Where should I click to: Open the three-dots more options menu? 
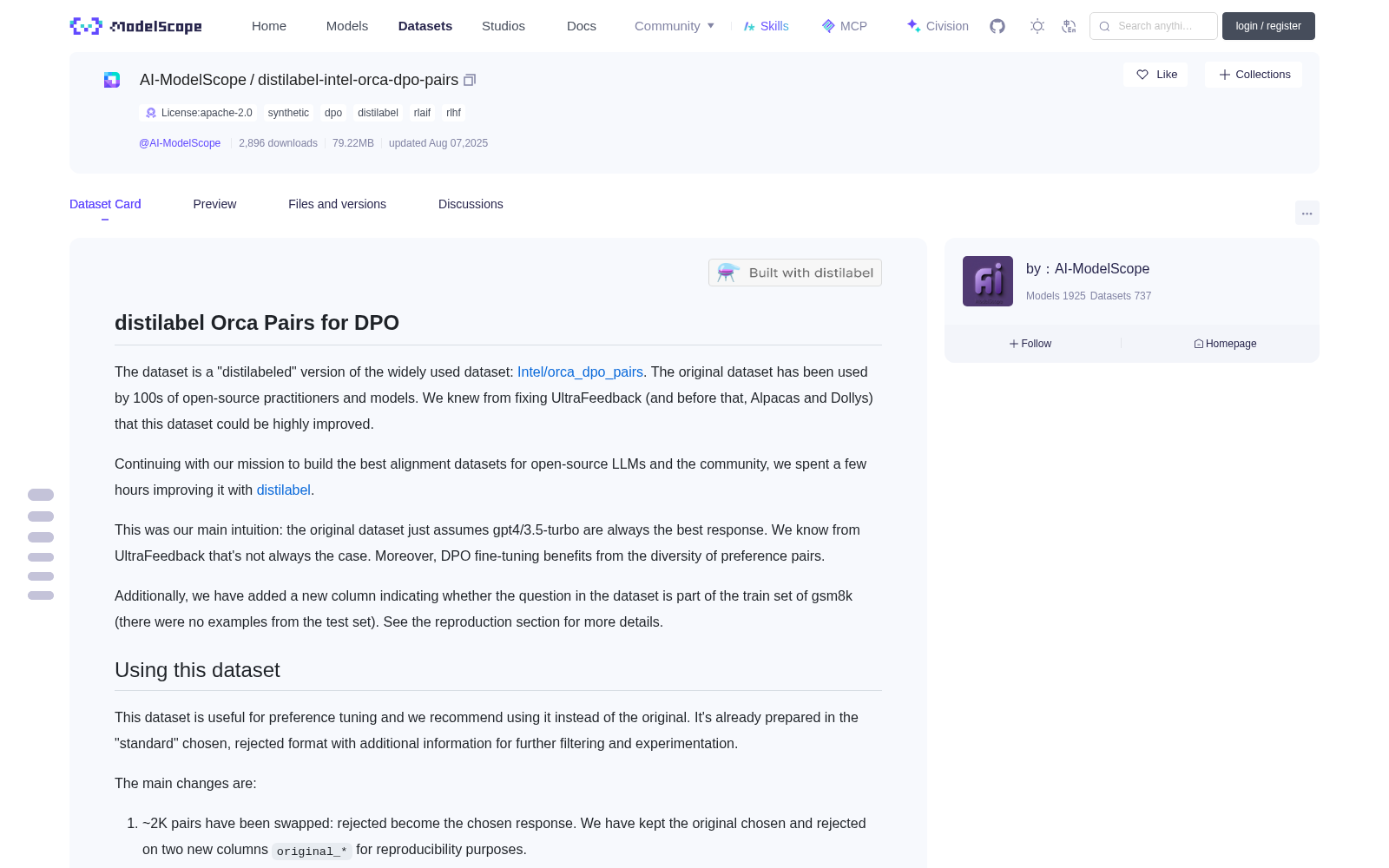[1307, 213]
